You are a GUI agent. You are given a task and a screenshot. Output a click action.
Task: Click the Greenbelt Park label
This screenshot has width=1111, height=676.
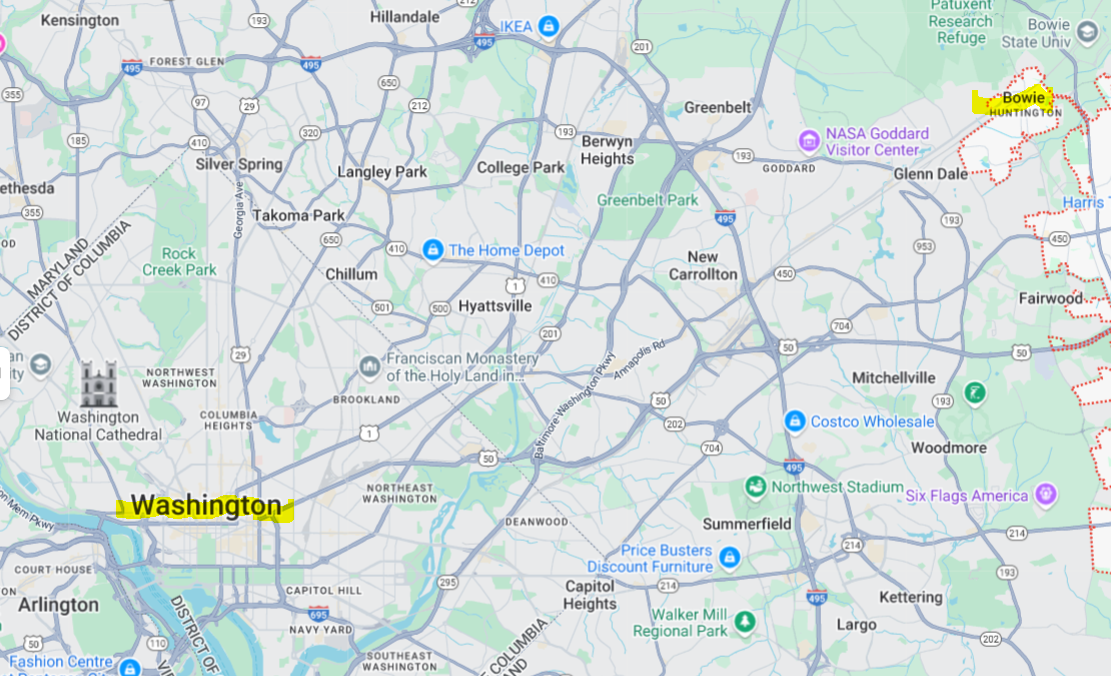(x=648, y=201)
